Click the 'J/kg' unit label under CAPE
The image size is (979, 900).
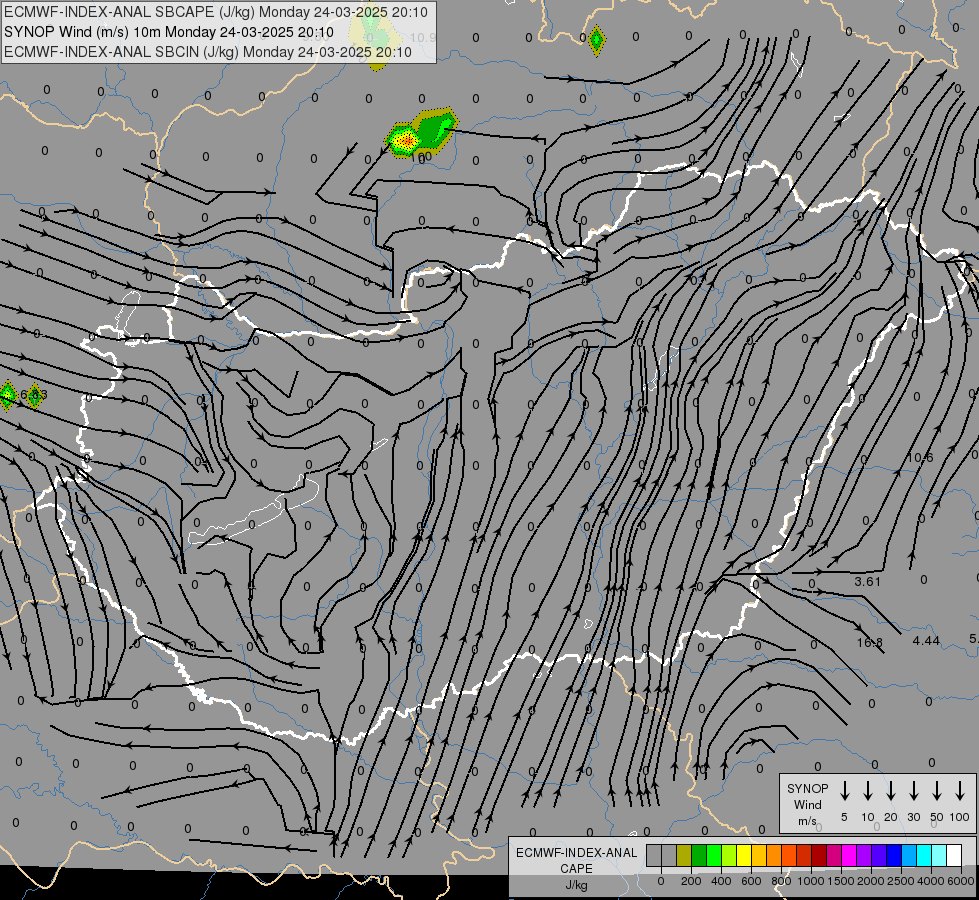[576, 885]
